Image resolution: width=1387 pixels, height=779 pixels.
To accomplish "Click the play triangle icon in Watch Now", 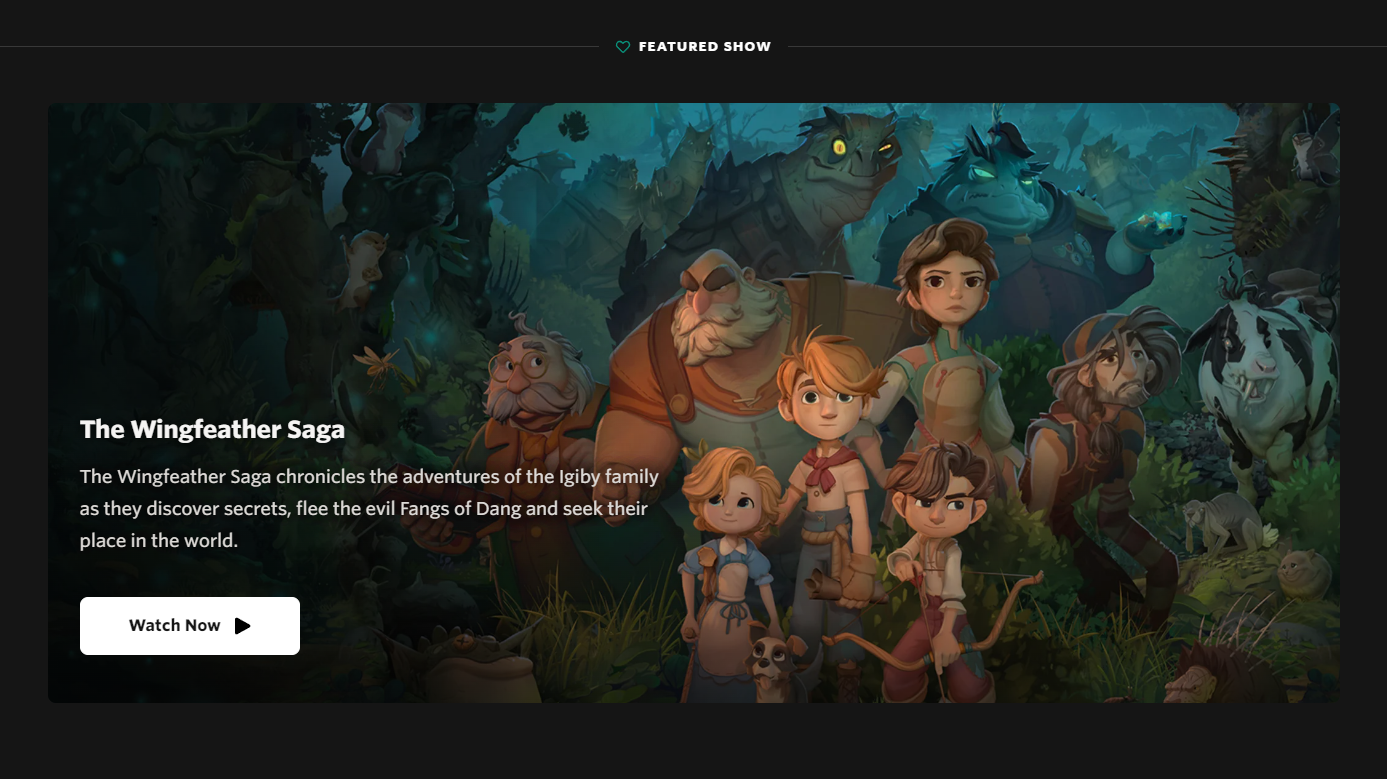I will tap(242, 626).
